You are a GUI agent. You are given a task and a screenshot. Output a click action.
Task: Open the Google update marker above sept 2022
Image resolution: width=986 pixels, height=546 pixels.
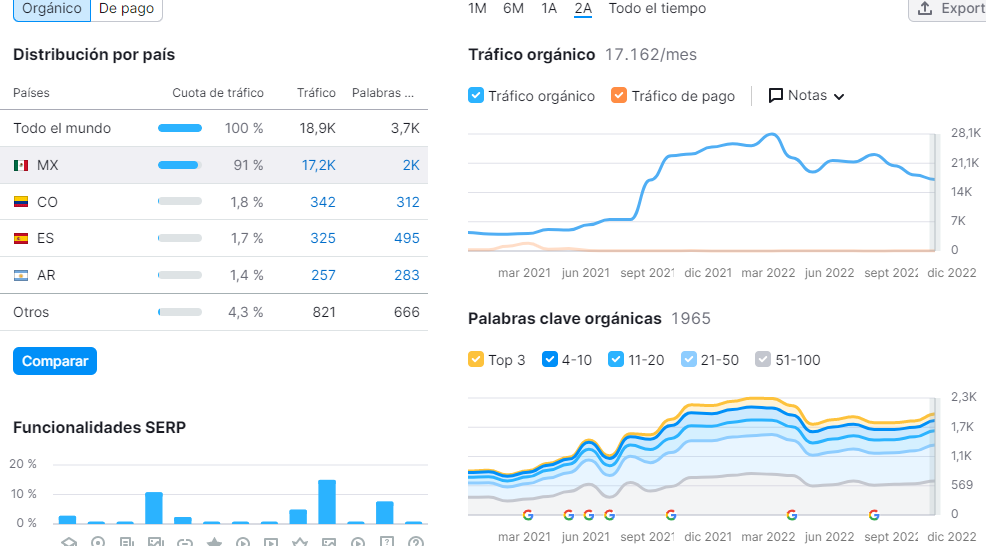point(873,515)
